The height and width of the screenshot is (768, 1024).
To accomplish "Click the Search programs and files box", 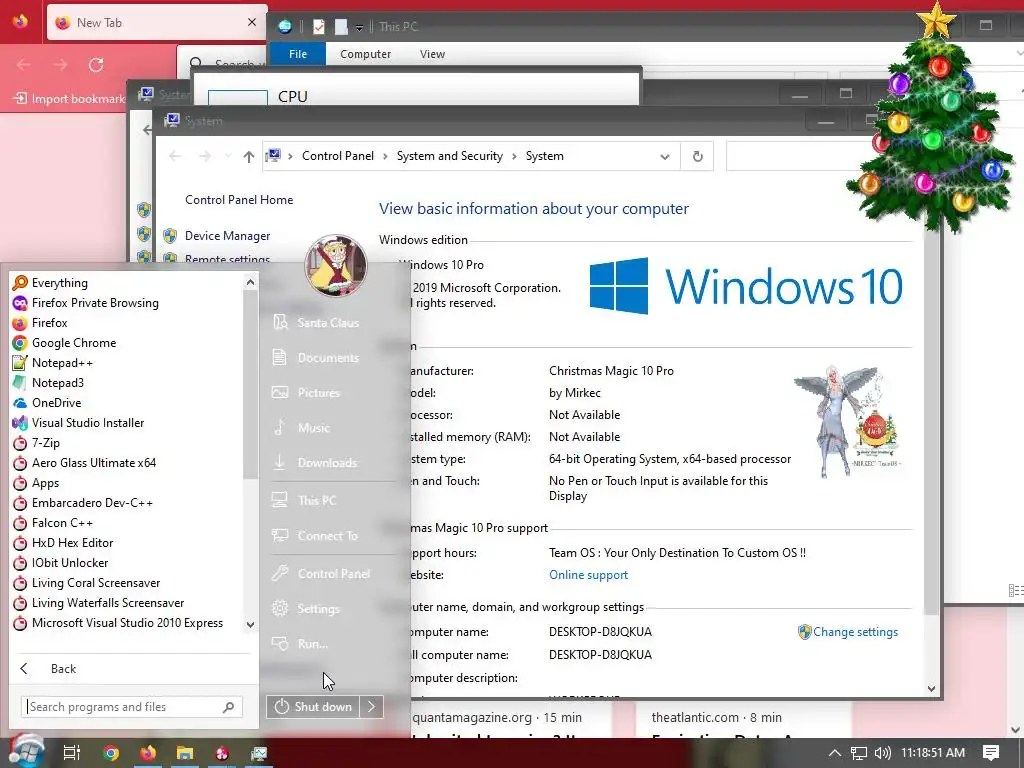I will point(132,707).
